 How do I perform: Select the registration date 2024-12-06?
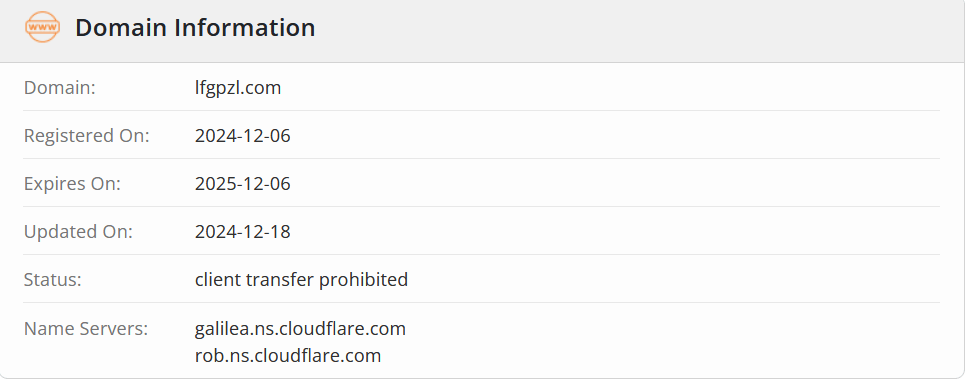tap(242, 136)
